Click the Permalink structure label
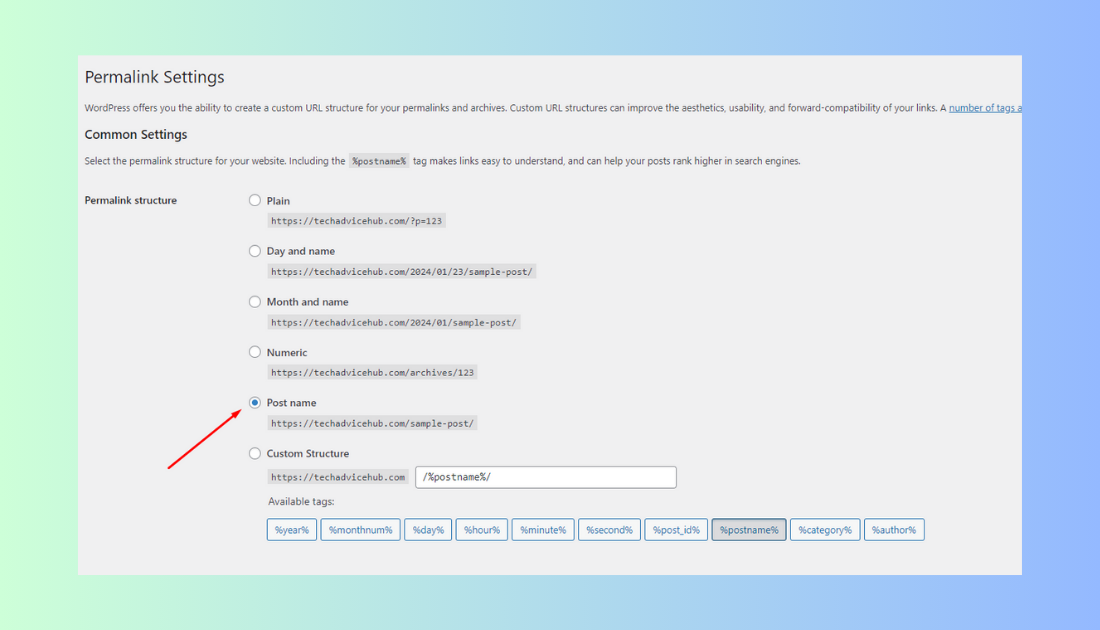 [x=130, y=201]
